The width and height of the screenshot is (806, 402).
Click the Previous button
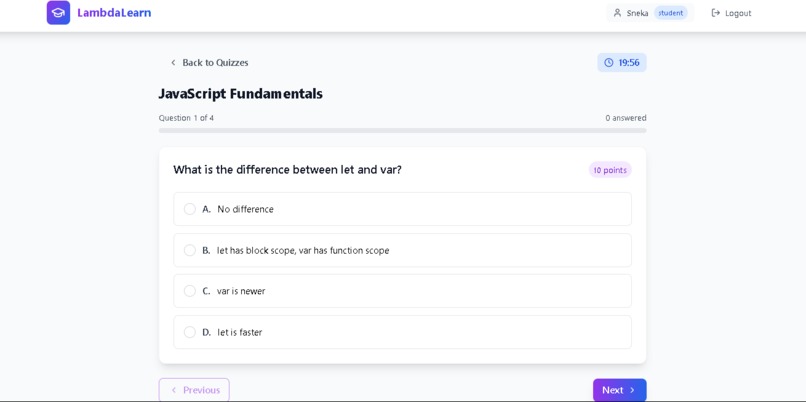click(x=194, y=390)
